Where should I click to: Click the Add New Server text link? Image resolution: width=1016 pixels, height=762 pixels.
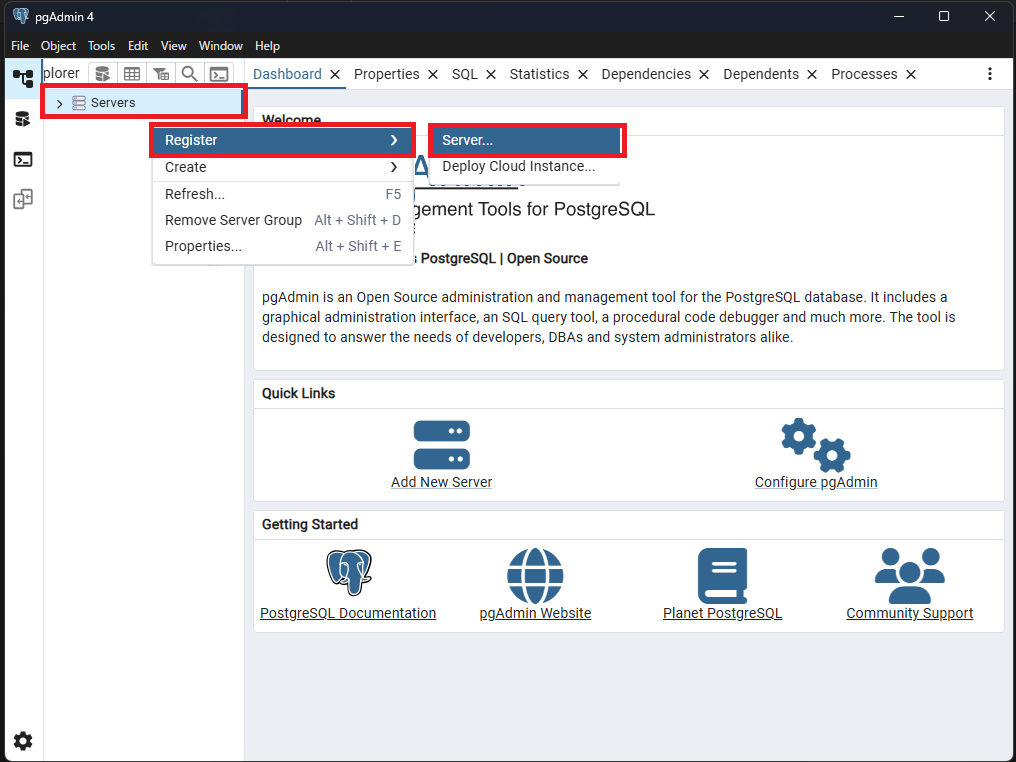[442, 482]
